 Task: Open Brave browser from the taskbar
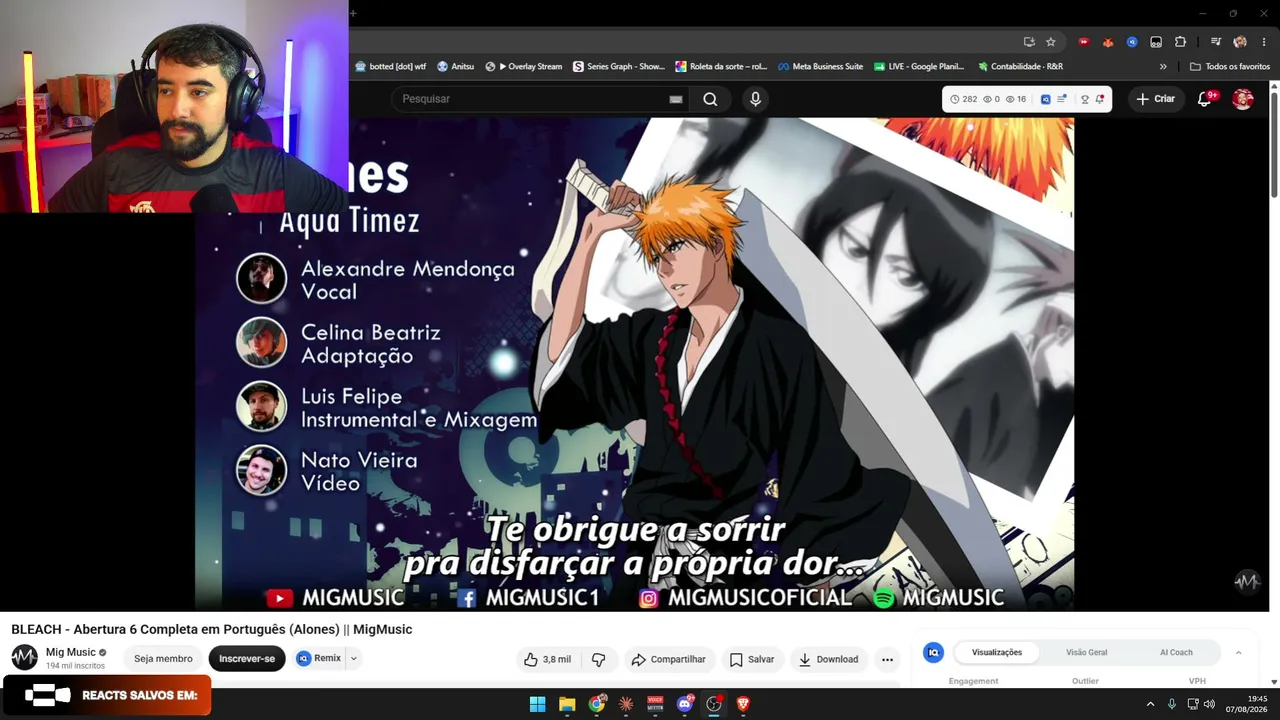click(x=743, y=704)
